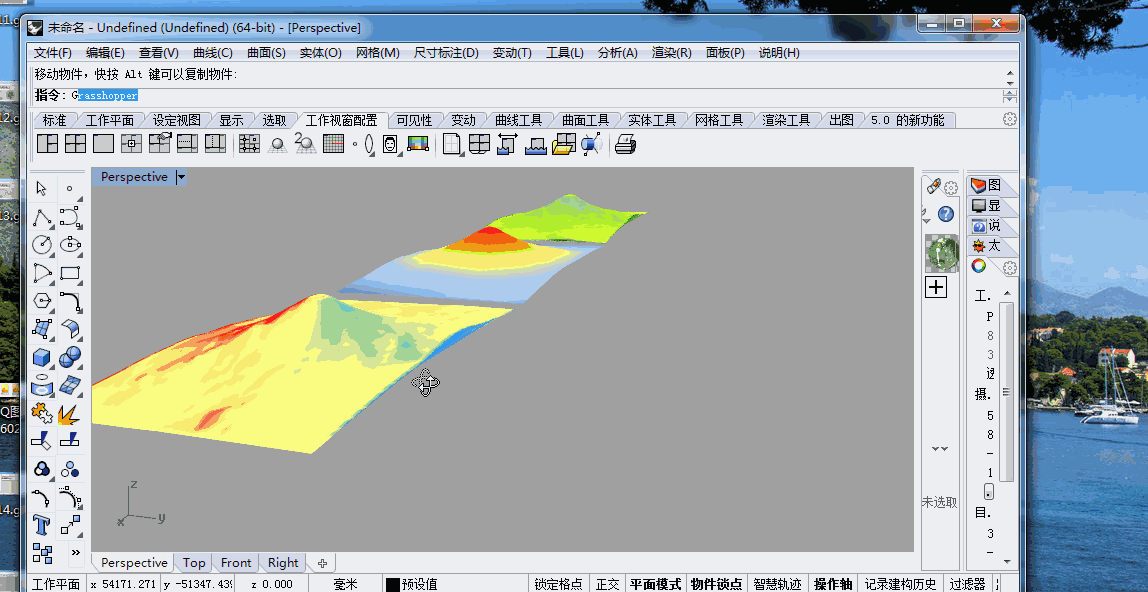Select the Arc tool
The height and width of the screenshot is (592, 1148).
(x=42, y=274)
